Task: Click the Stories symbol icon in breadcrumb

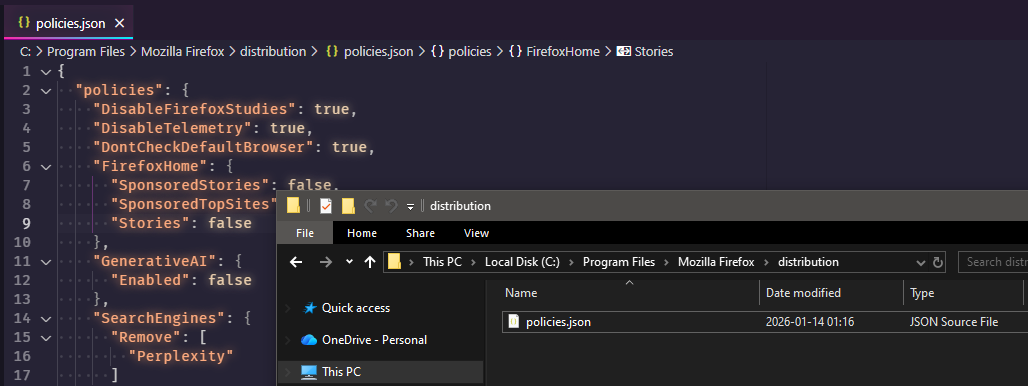Action: coord(623,51)
